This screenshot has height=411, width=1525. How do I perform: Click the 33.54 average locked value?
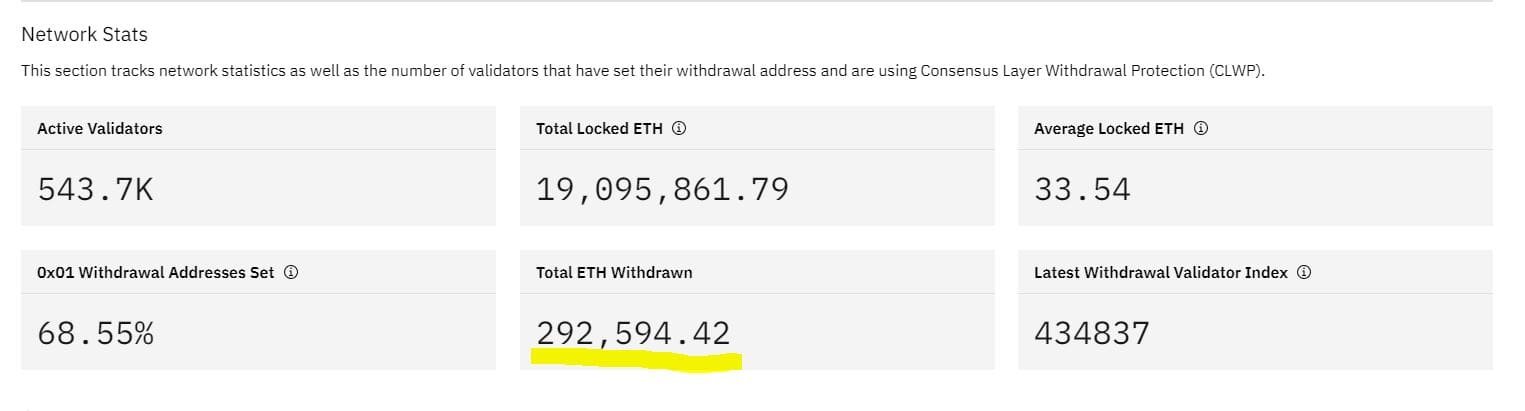point(1082,189)
